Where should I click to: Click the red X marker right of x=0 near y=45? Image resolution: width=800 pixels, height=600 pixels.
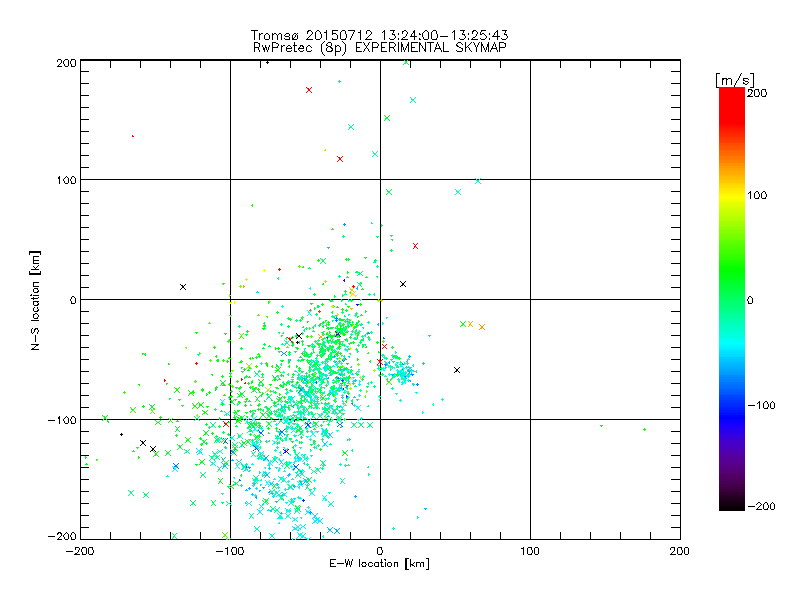[415, 246]
